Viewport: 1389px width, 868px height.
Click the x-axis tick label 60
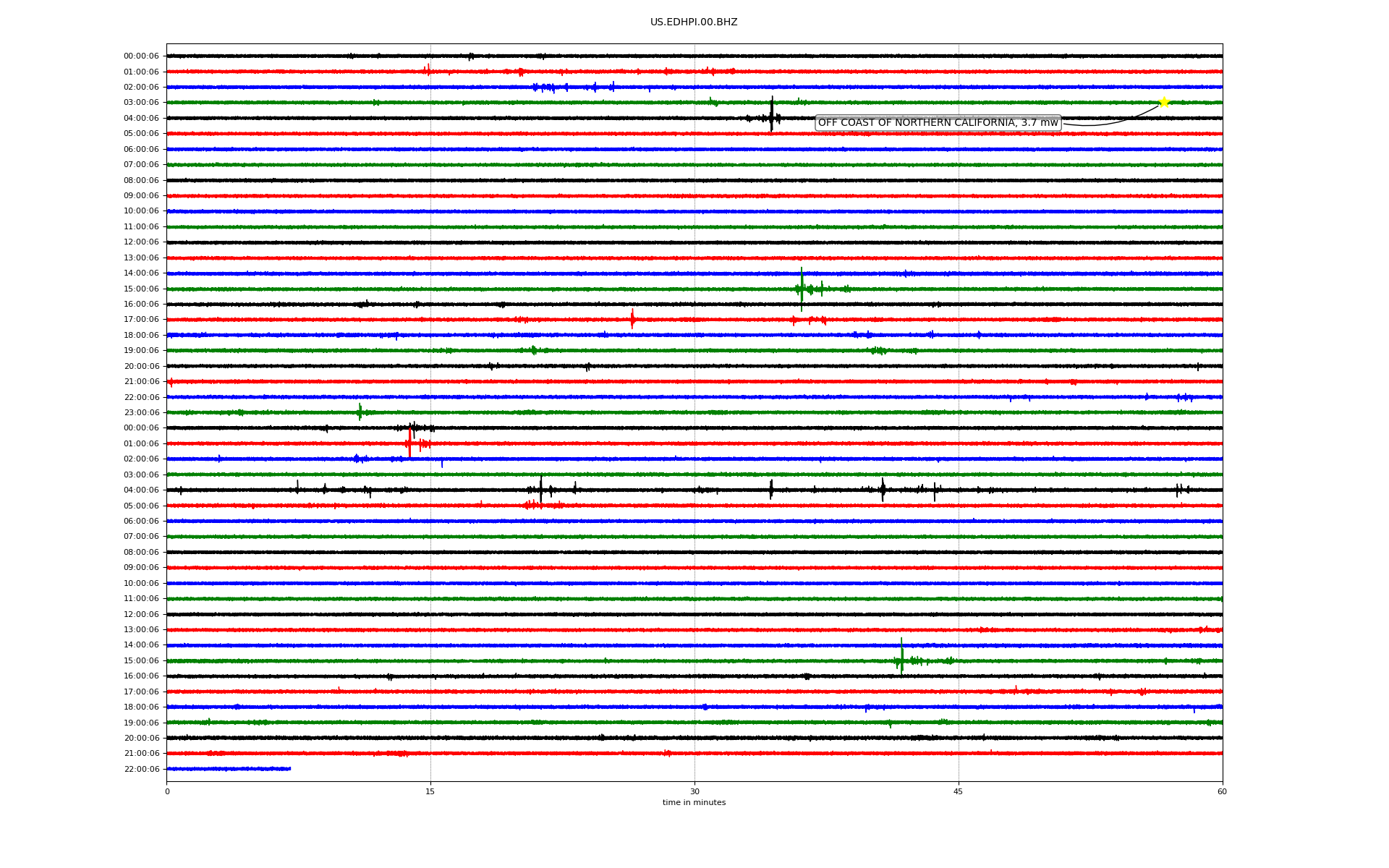[1222, 791]
